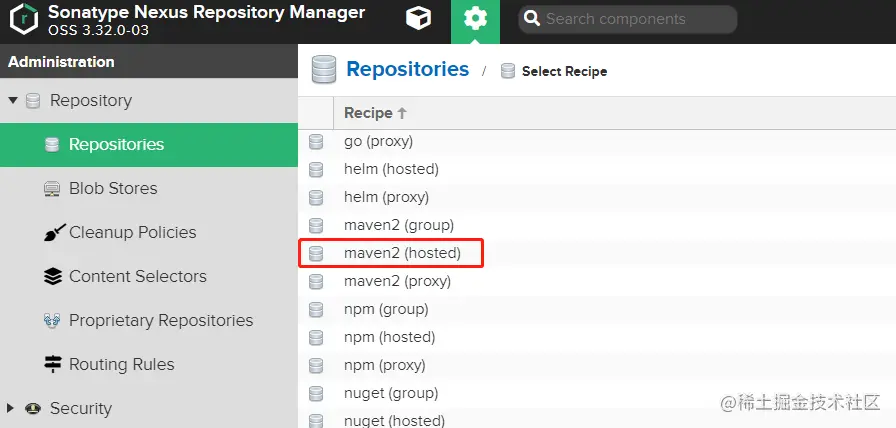Viewport: 896px width, 428px height.
Task: Click the Sonatype Nexus Repository Manager title
Action: click(x=206, y=12)
